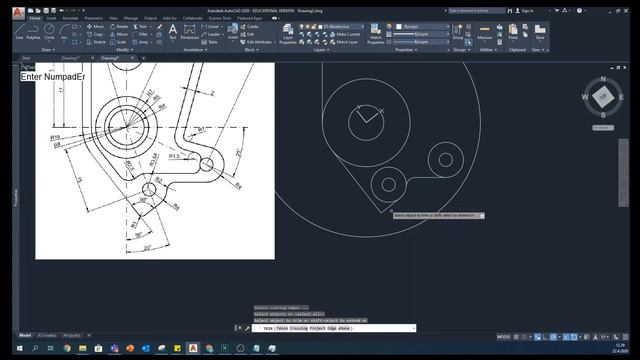Screen dimensions: 640x360
Task: Toggle object snap tracking in status bar
Action: pos(566,337)
